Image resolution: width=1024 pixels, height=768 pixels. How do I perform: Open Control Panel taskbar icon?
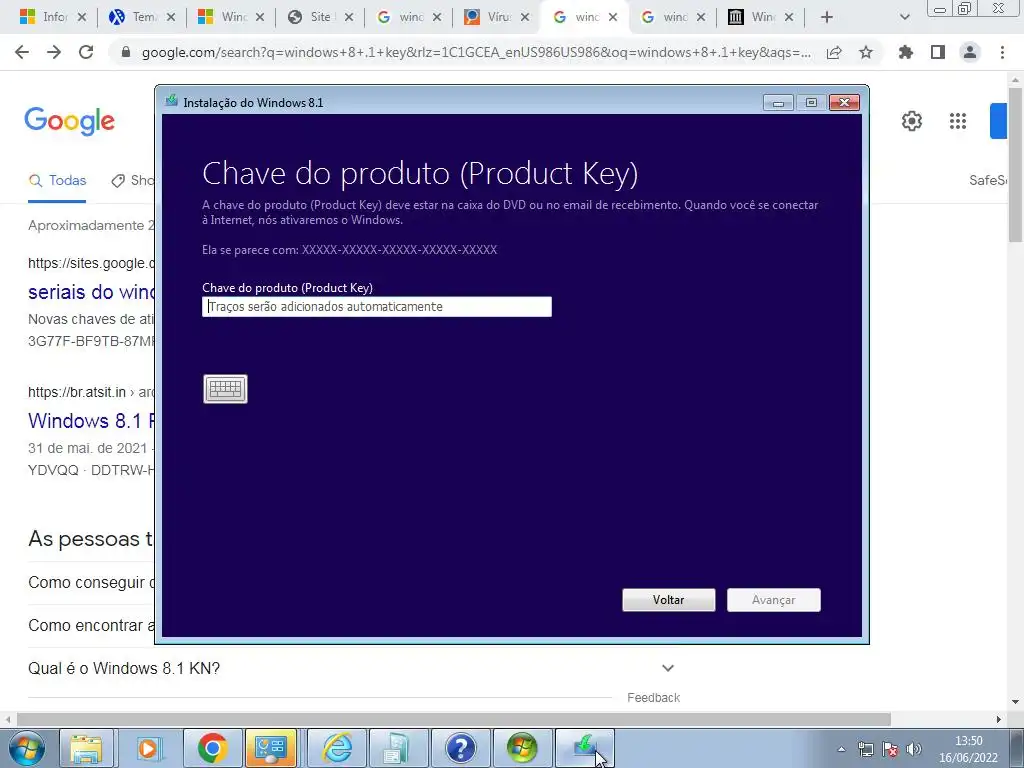[272, 748]
